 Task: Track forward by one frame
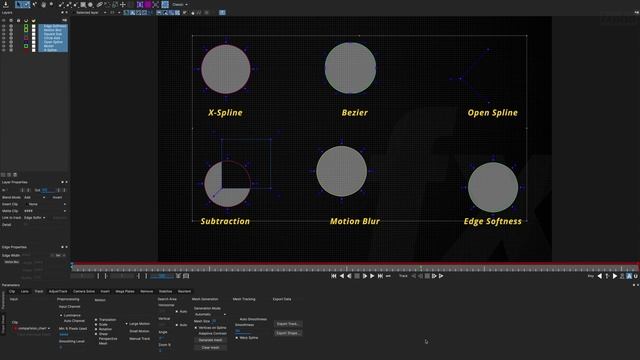[434, 276]
